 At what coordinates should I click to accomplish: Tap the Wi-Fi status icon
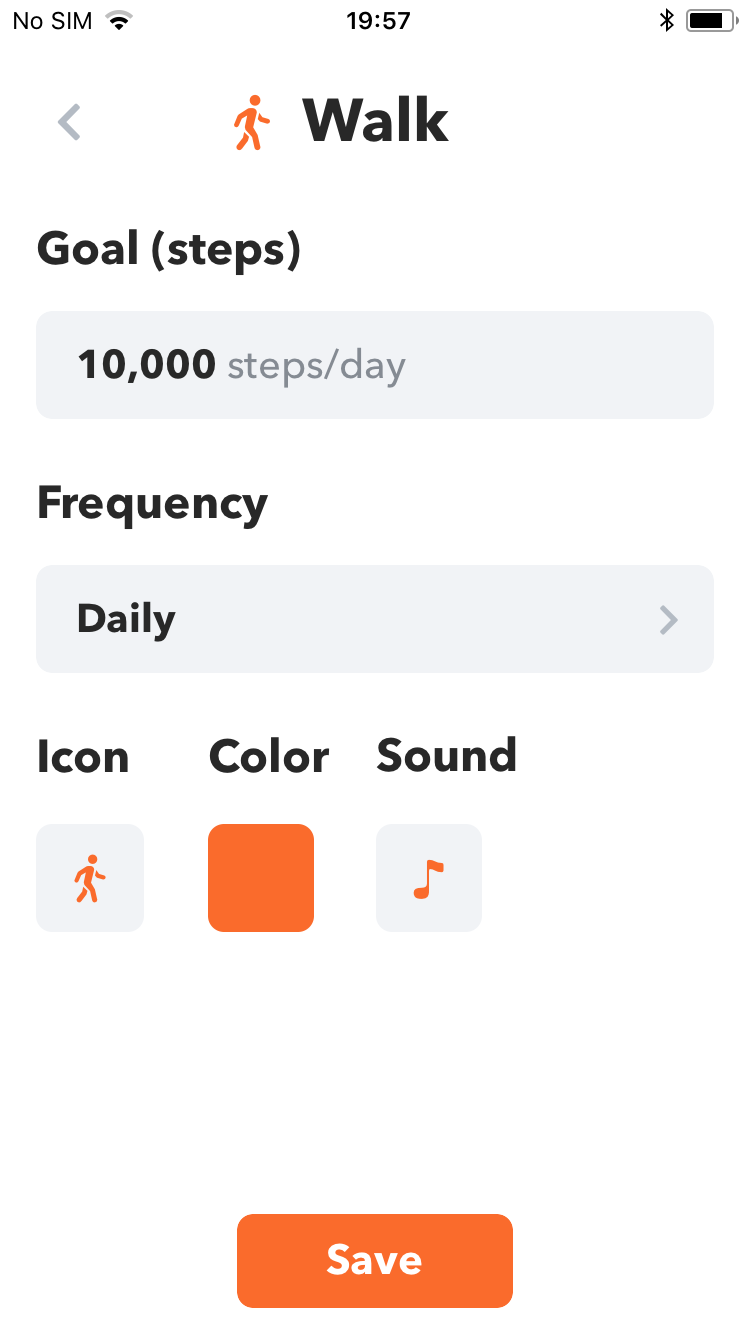[x=120, y=20]
